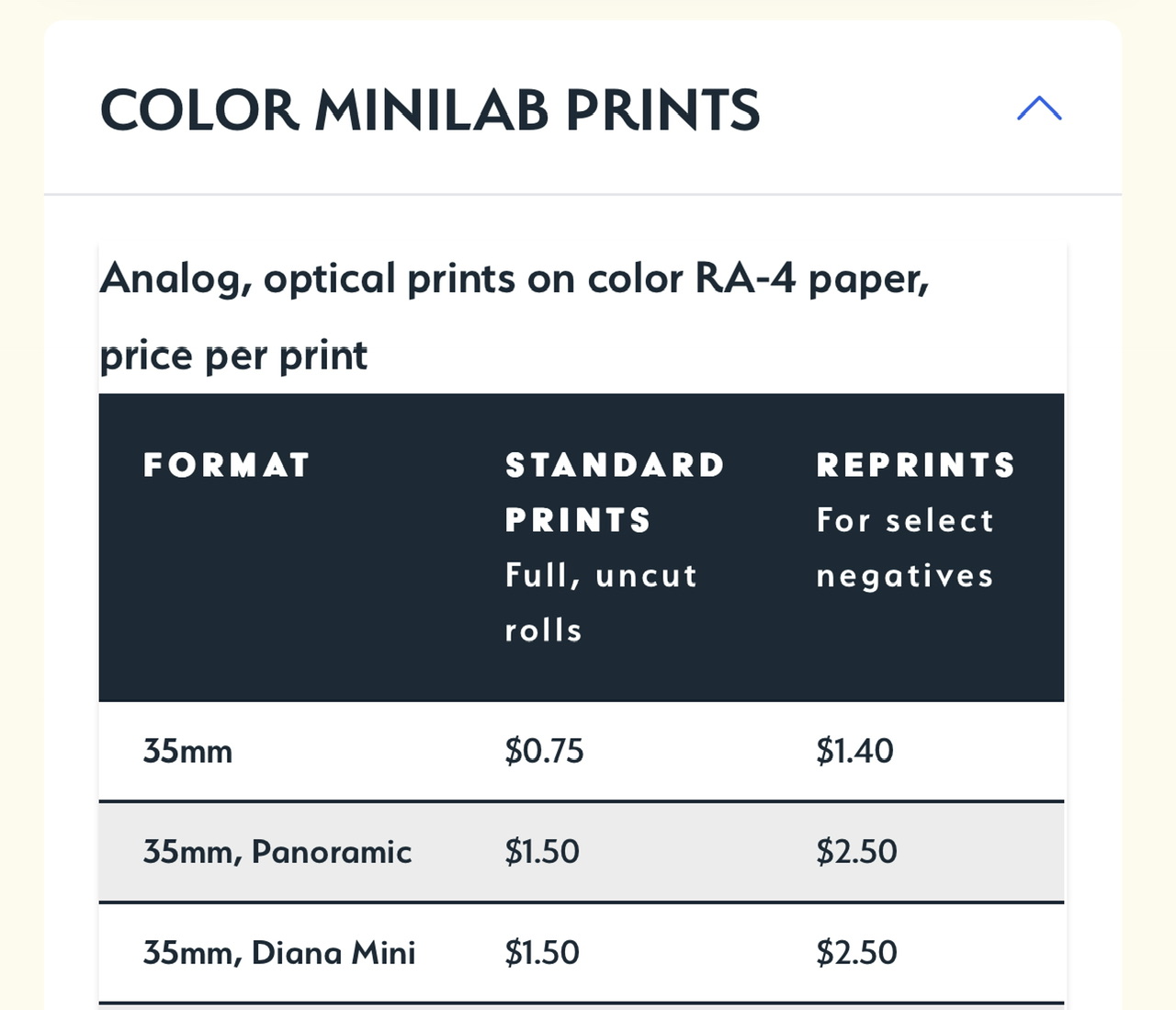Click the $0.75 standard print price

(544, 752)
